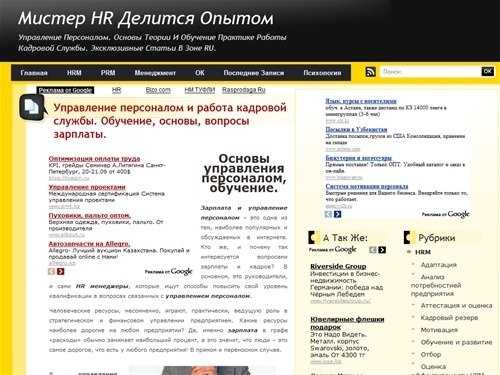This screenshot has width=500, height=375.
Task: Open the Отбор category
Action: (431, 354)
